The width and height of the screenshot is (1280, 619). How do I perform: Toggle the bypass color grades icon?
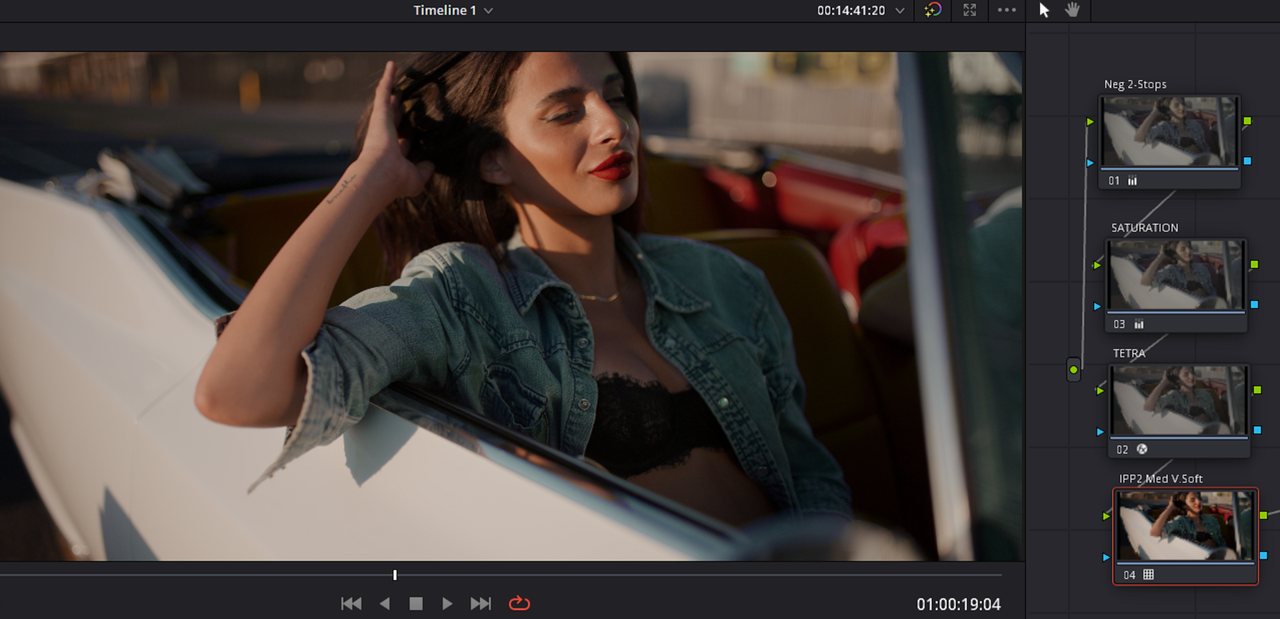point(932,10)
